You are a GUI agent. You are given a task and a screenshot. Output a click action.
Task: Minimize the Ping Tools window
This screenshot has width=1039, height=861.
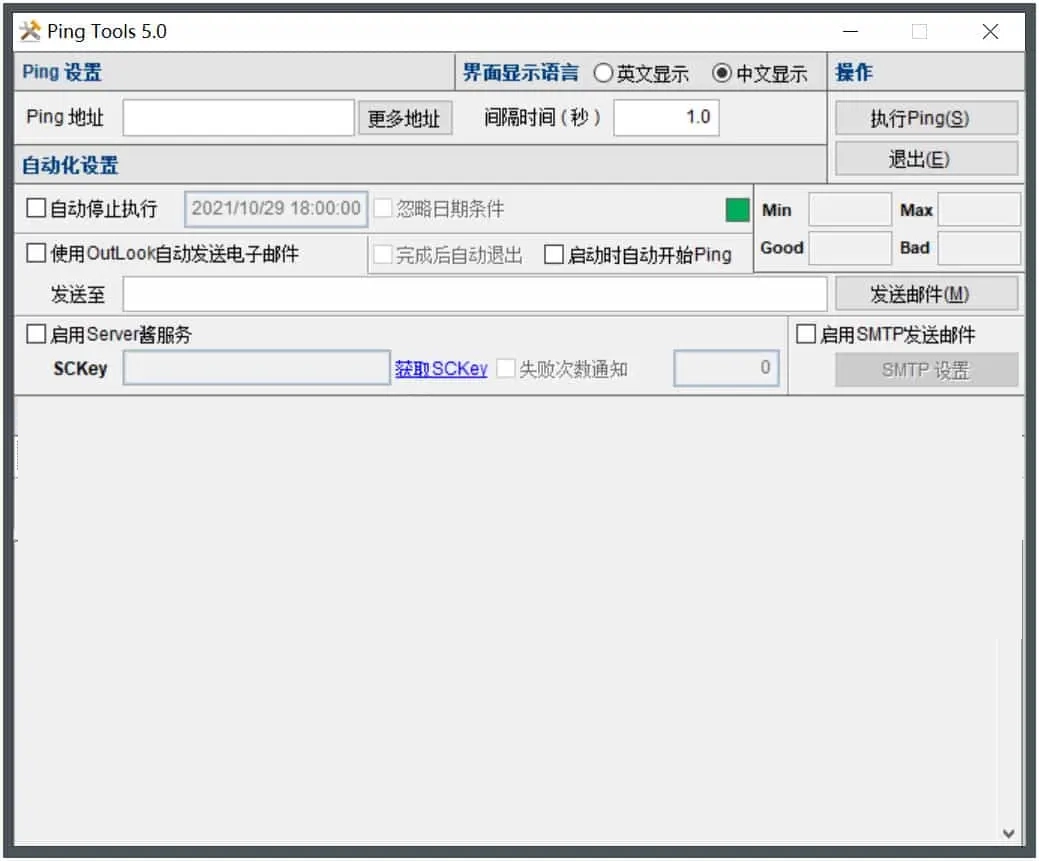850,32
